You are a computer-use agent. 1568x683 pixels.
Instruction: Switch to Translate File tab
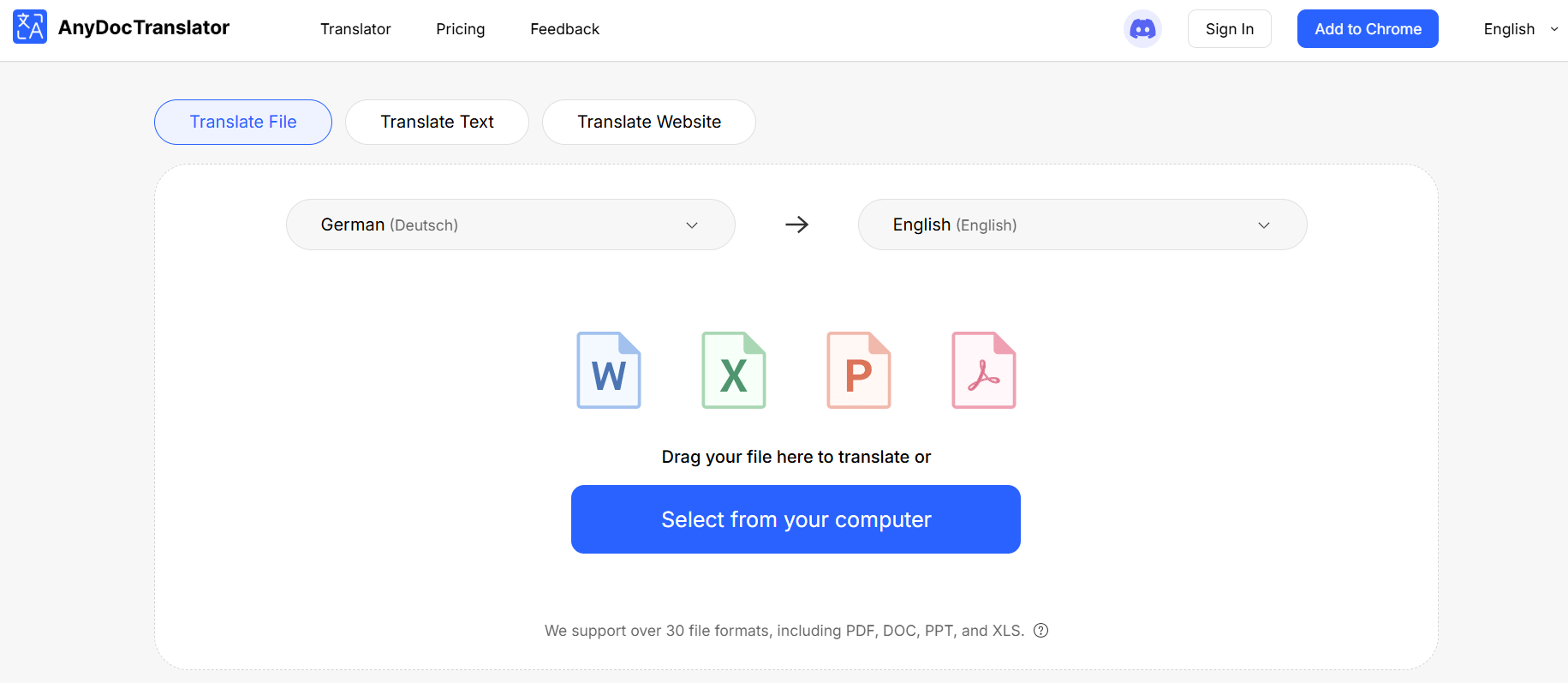243,122
